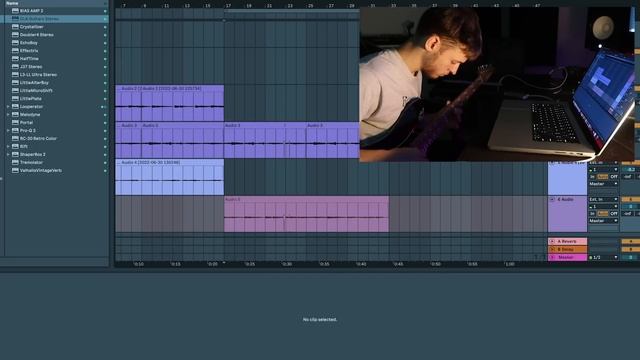
Task: Fold the B Delay return track
Action: click(552, 249)
